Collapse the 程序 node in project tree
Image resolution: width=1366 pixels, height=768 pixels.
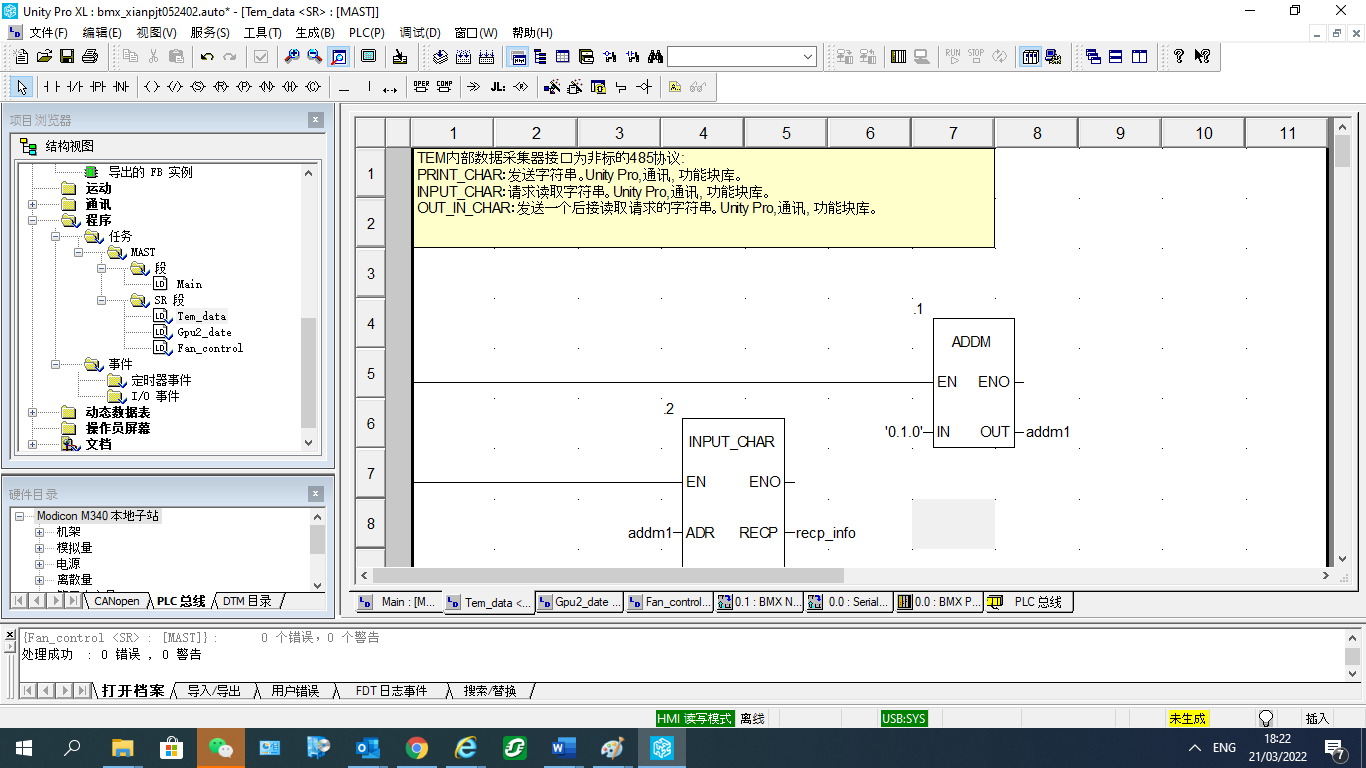pyautogui.click(x=33, y=220)
